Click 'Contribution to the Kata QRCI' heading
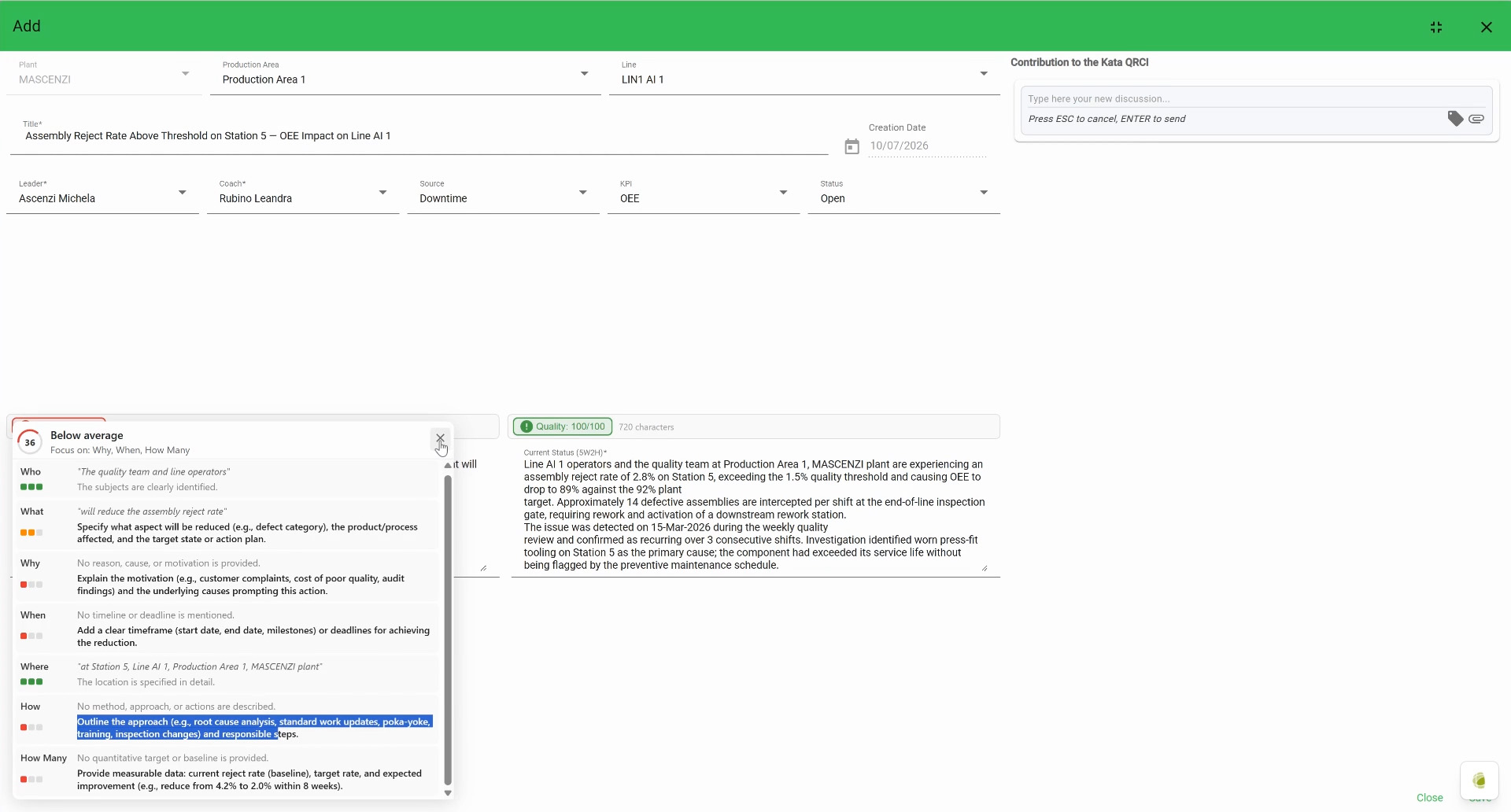The width and height of the screenshot is (1511, 812). [x=1080, y=62]
